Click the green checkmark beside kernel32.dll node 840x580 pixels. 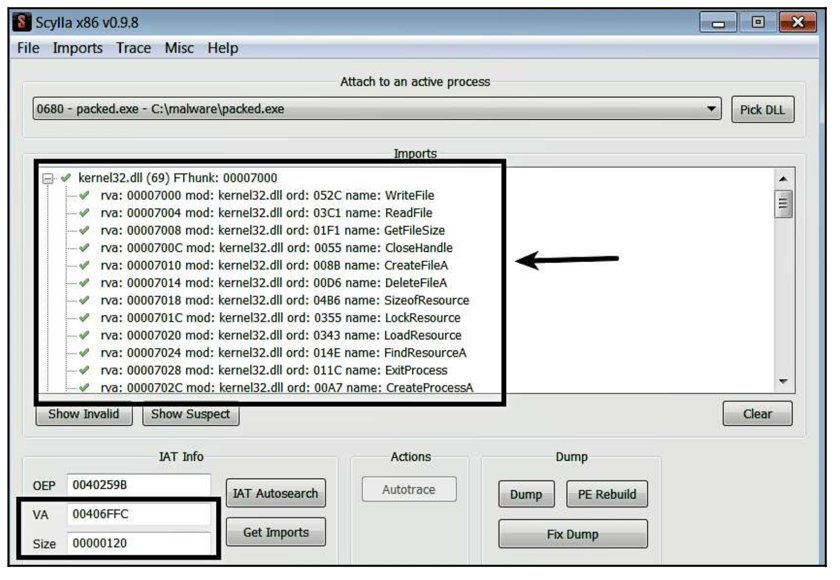65,177
